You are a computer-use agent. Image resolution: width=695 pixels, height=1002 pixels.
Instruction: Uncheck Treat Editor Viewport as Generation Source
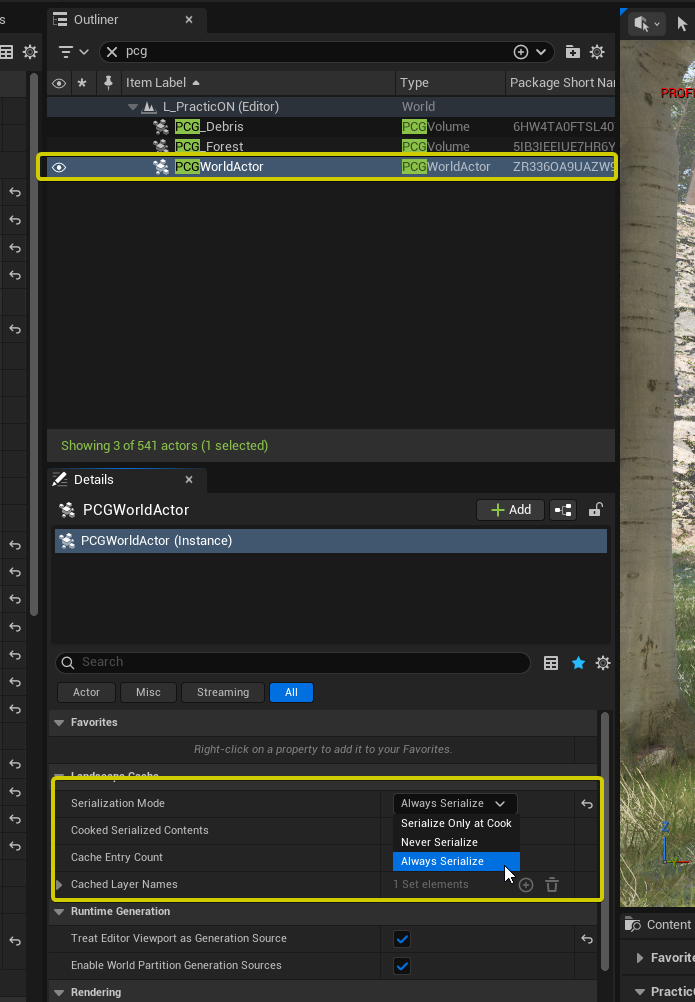(402, 939)
